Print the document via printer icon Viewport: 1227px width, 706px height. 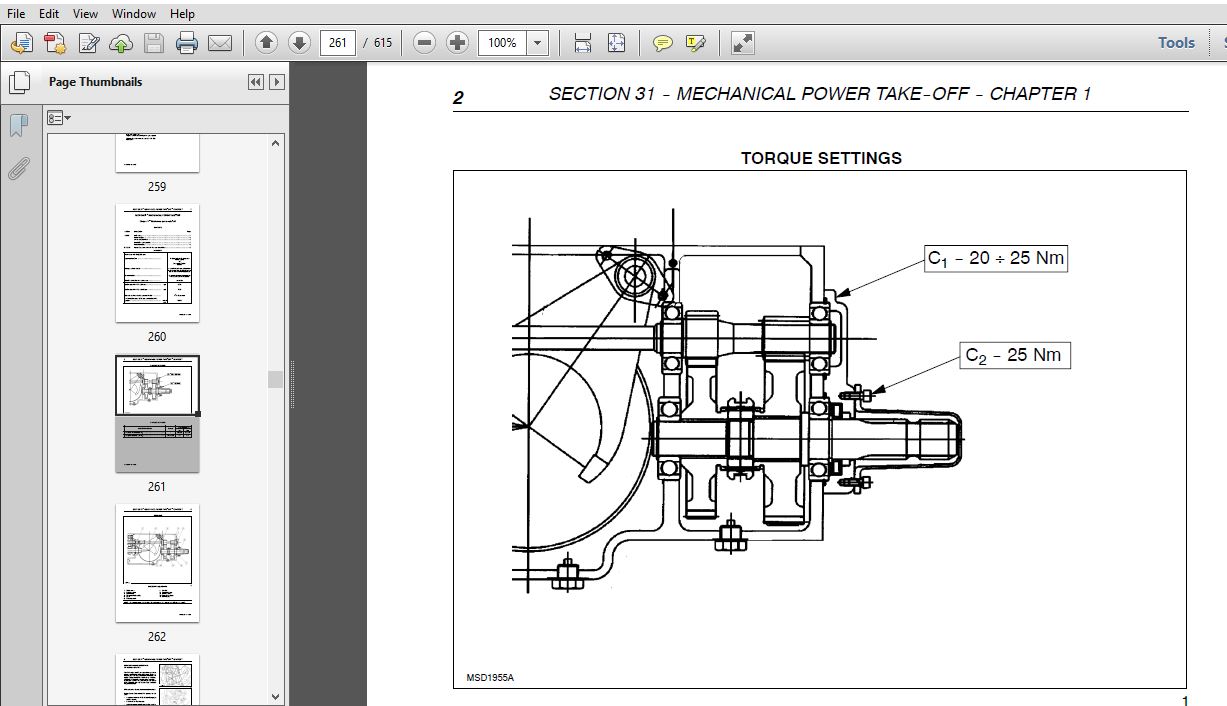pos(187,43)
